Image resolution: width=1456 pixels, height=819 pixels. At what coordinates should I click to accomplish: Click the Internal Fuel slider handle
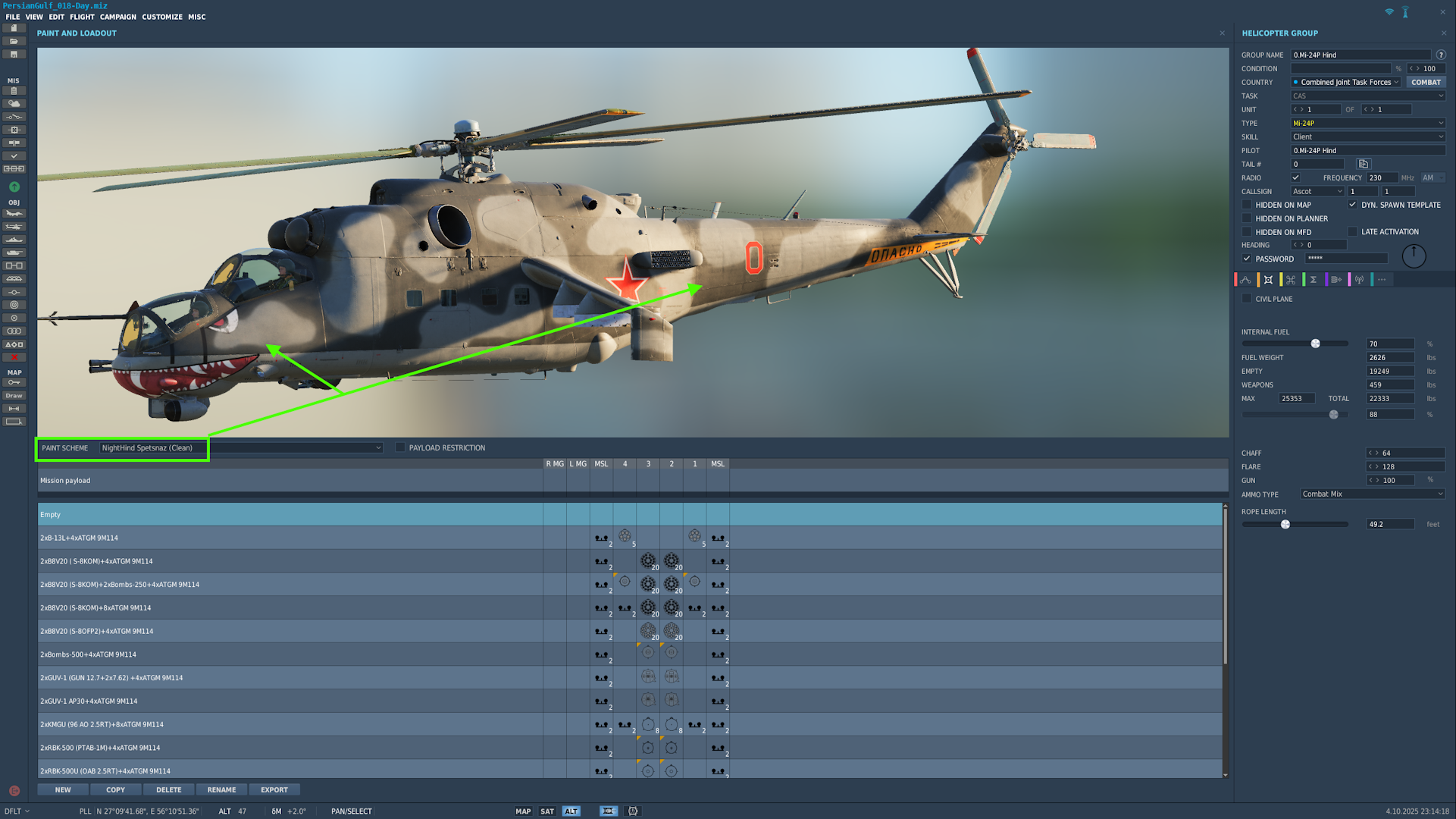click(1316, 344)
